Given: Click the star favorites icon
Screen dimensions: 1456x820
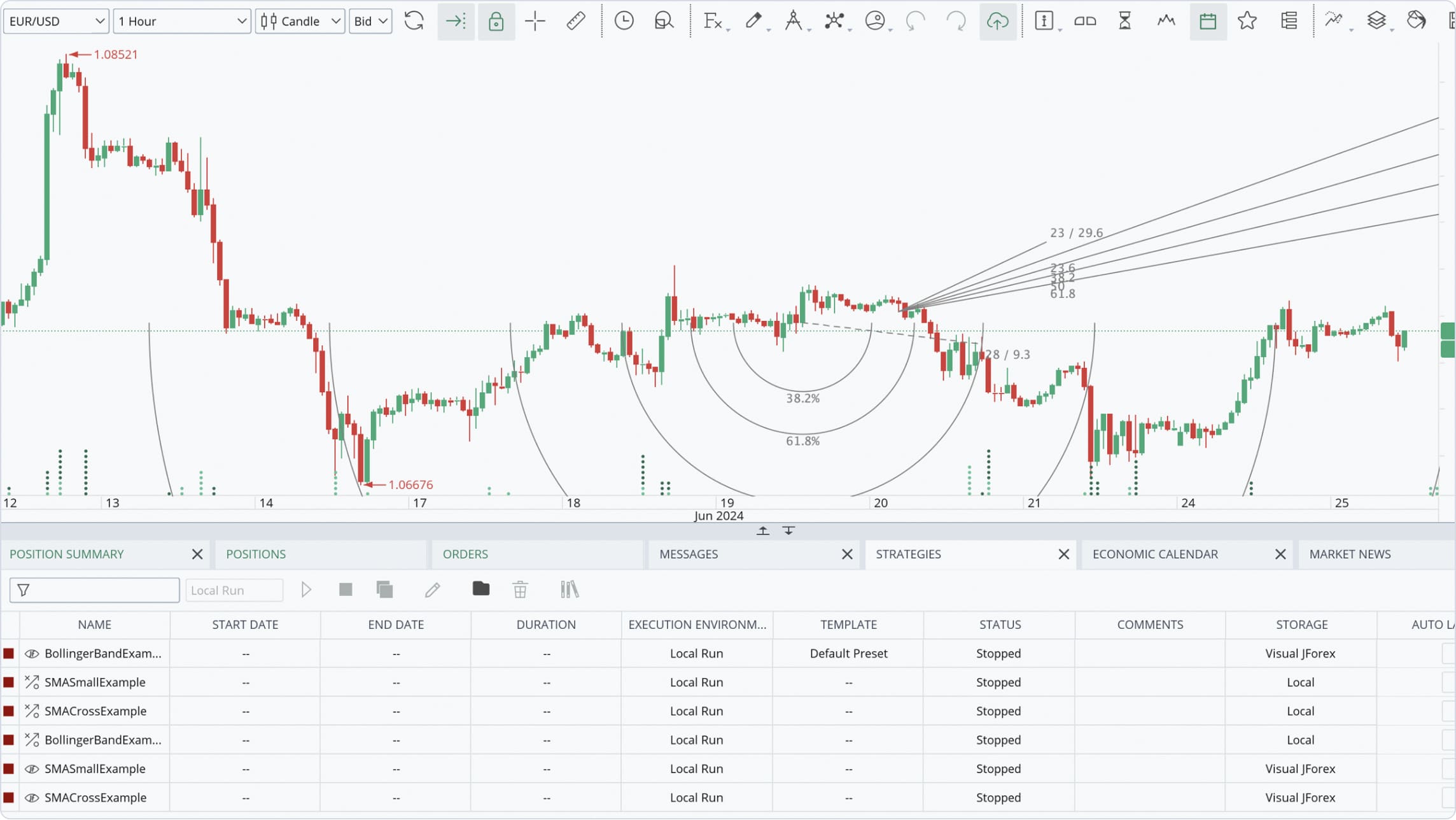Looking at the screenshot, I should (x=1247, y=21).
